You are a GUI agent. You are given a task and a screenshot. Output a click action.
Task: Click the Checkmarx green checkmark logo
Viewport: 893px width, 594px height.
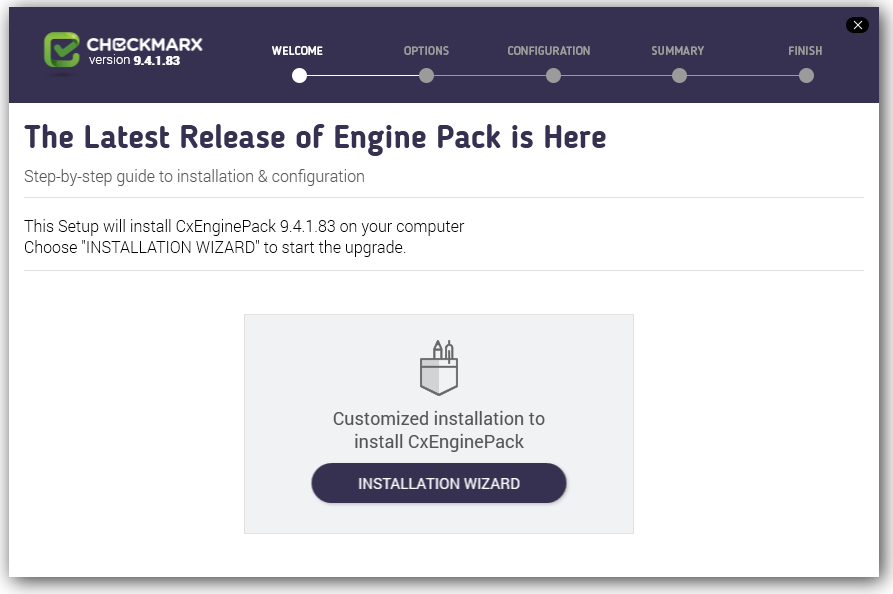pos(62,50)
